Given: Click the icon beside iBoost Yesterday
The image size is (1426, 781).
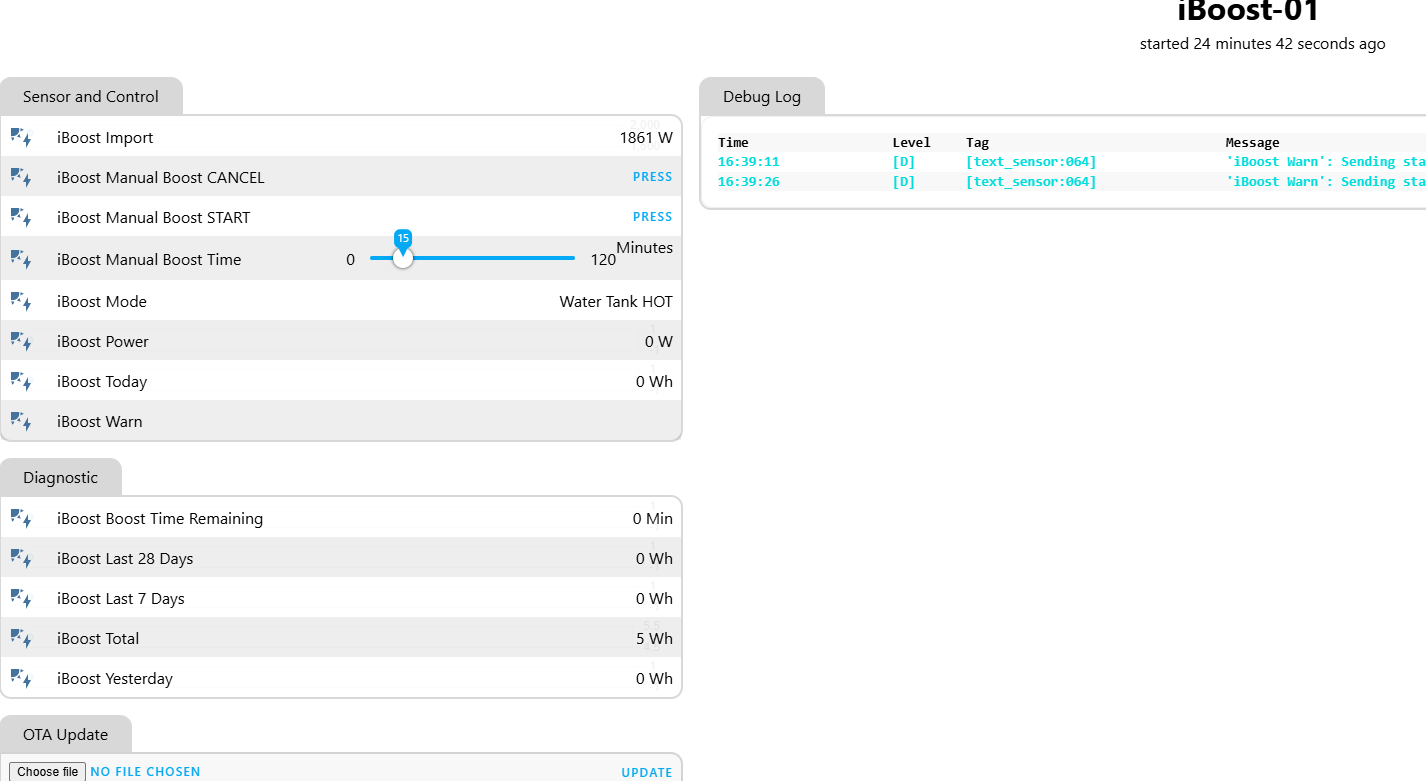Looking at the screenshot, I should pos(21,678).
